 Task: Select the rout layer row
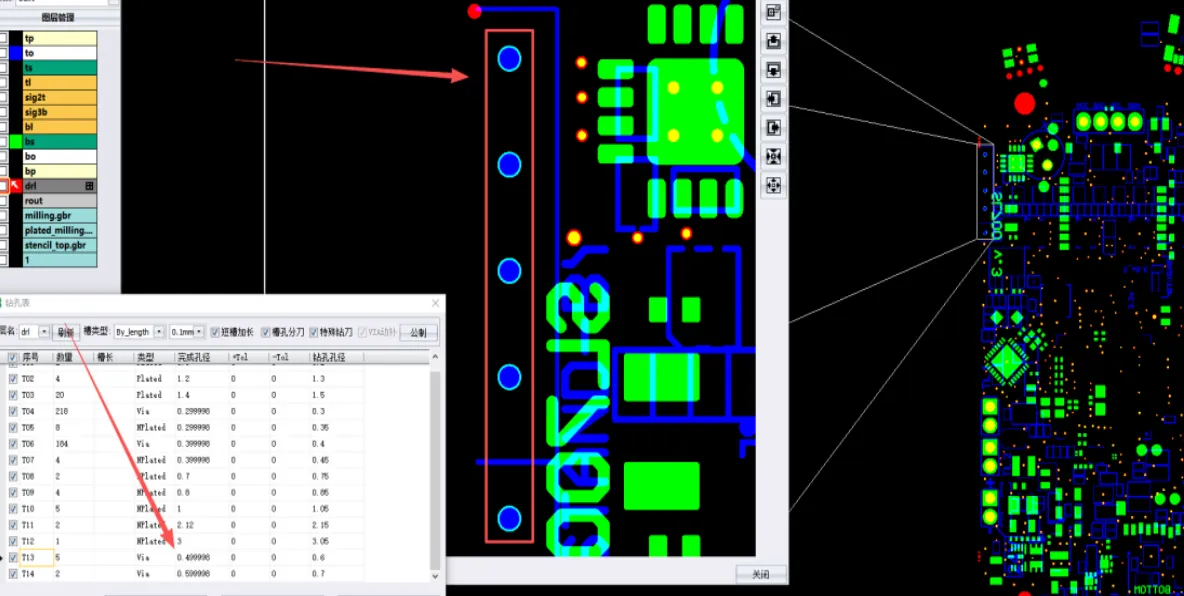tap(60, 201)
